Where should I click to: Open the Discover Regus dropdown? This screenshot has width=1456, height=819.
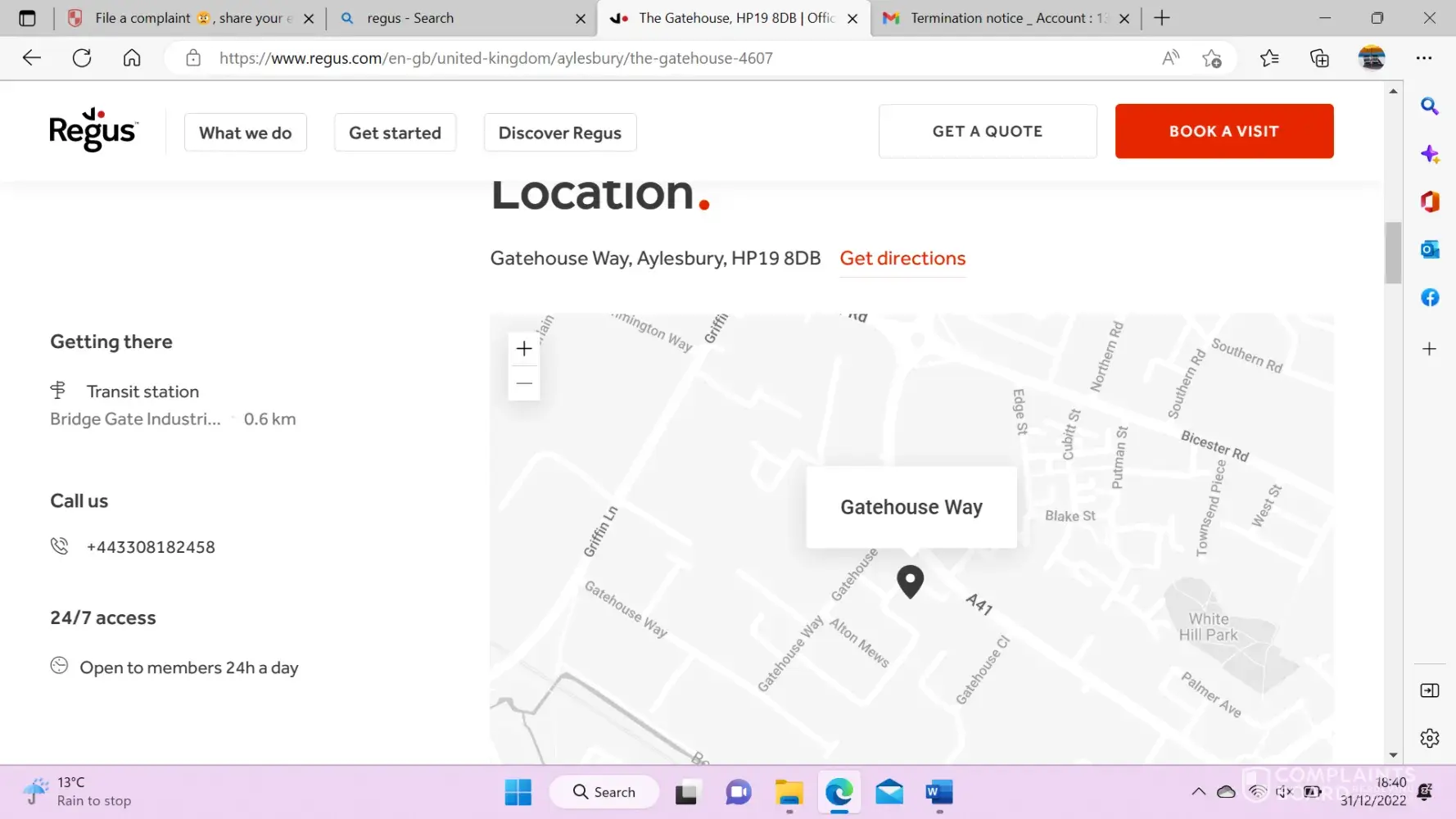click(559, 133)
